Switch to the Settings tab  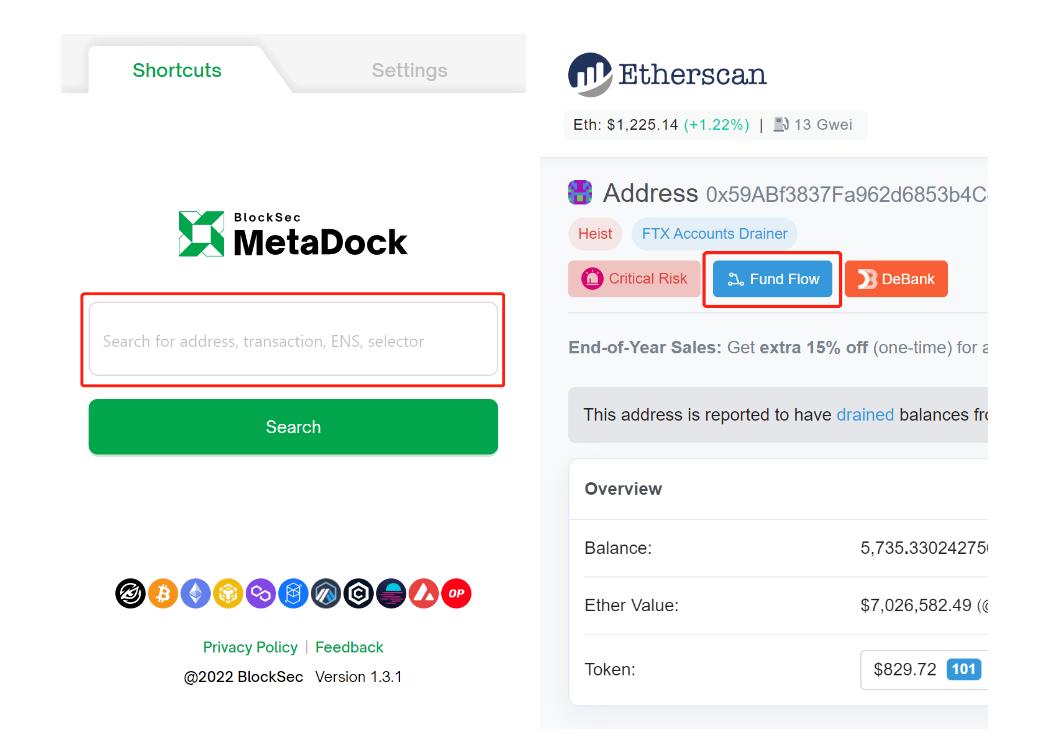[x=409, y=70]
